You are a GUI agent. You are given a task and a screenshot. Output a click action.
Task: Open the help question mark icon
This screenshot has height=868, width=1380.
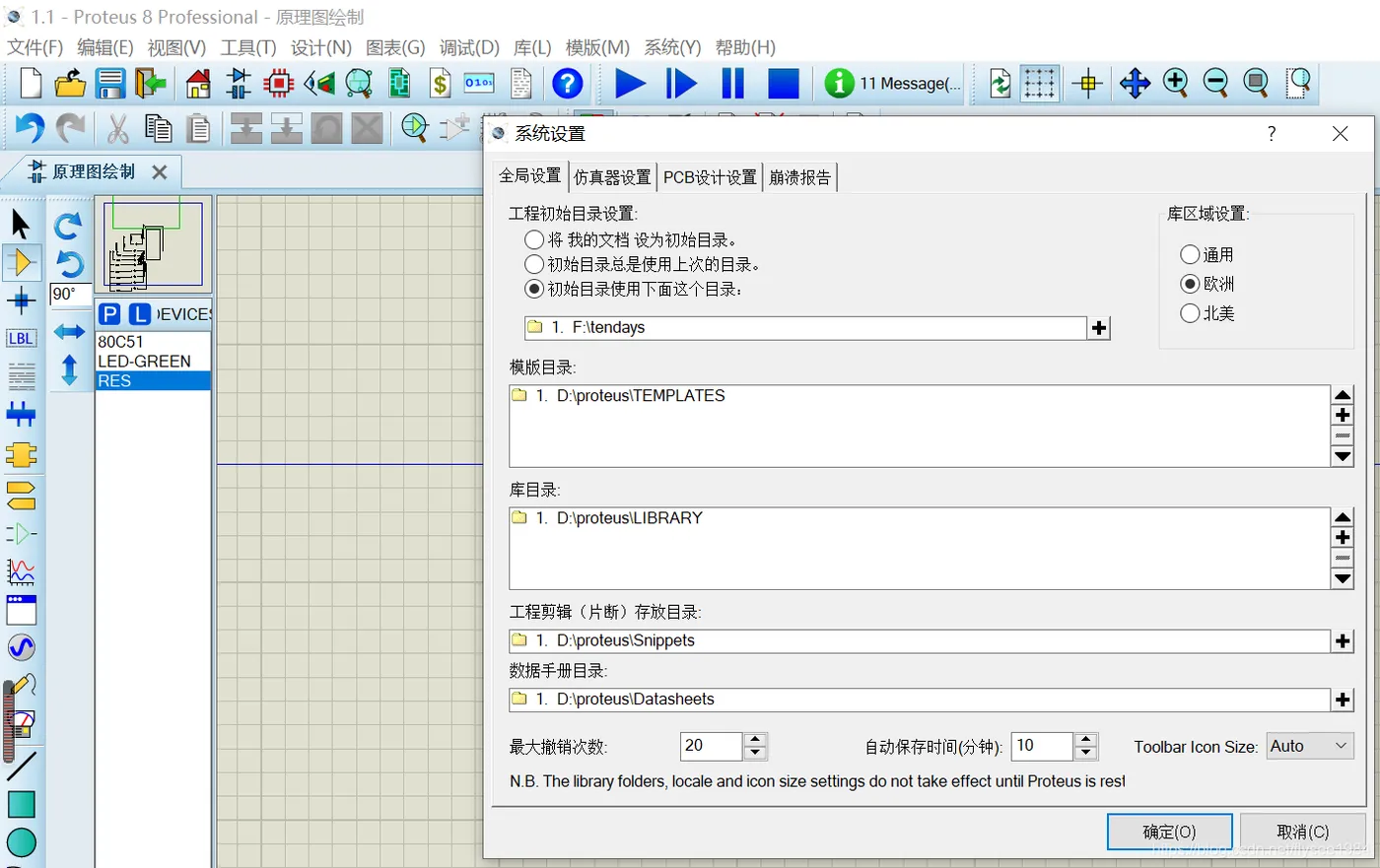click(x=568, y=84)
